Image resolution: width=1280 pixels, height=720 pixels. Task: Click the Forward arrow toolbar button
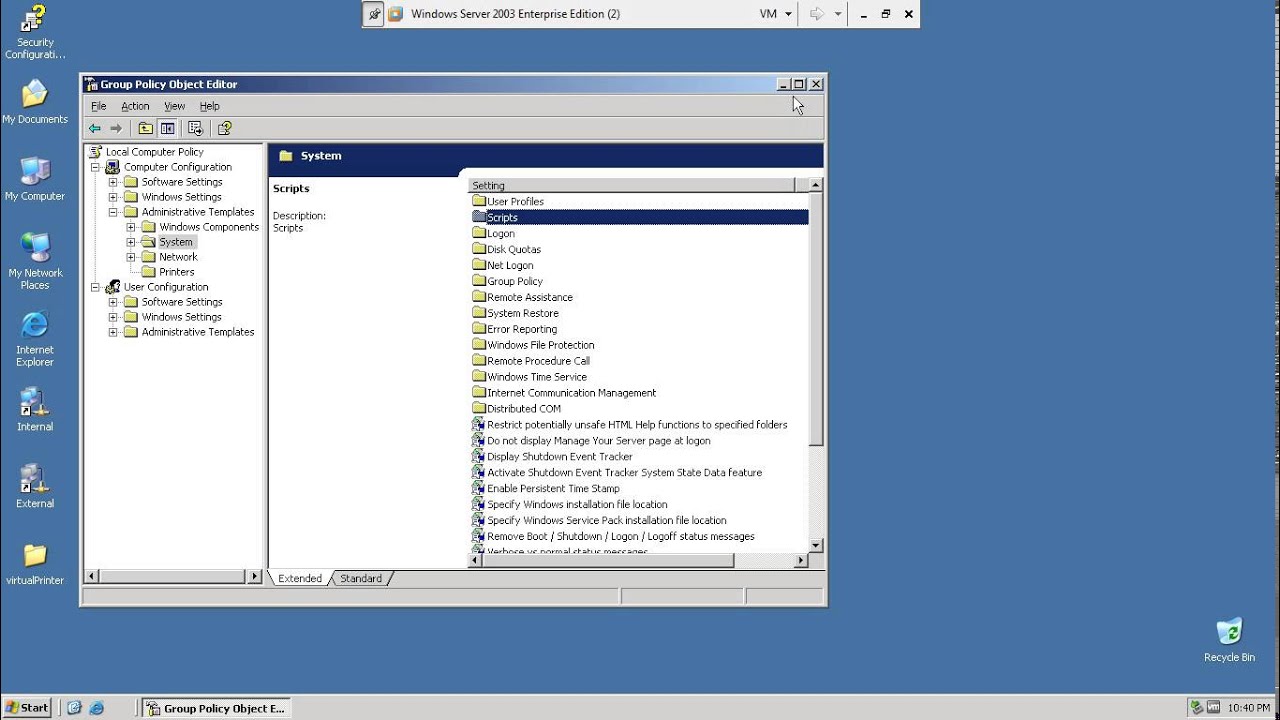click(x=116, y=128)
